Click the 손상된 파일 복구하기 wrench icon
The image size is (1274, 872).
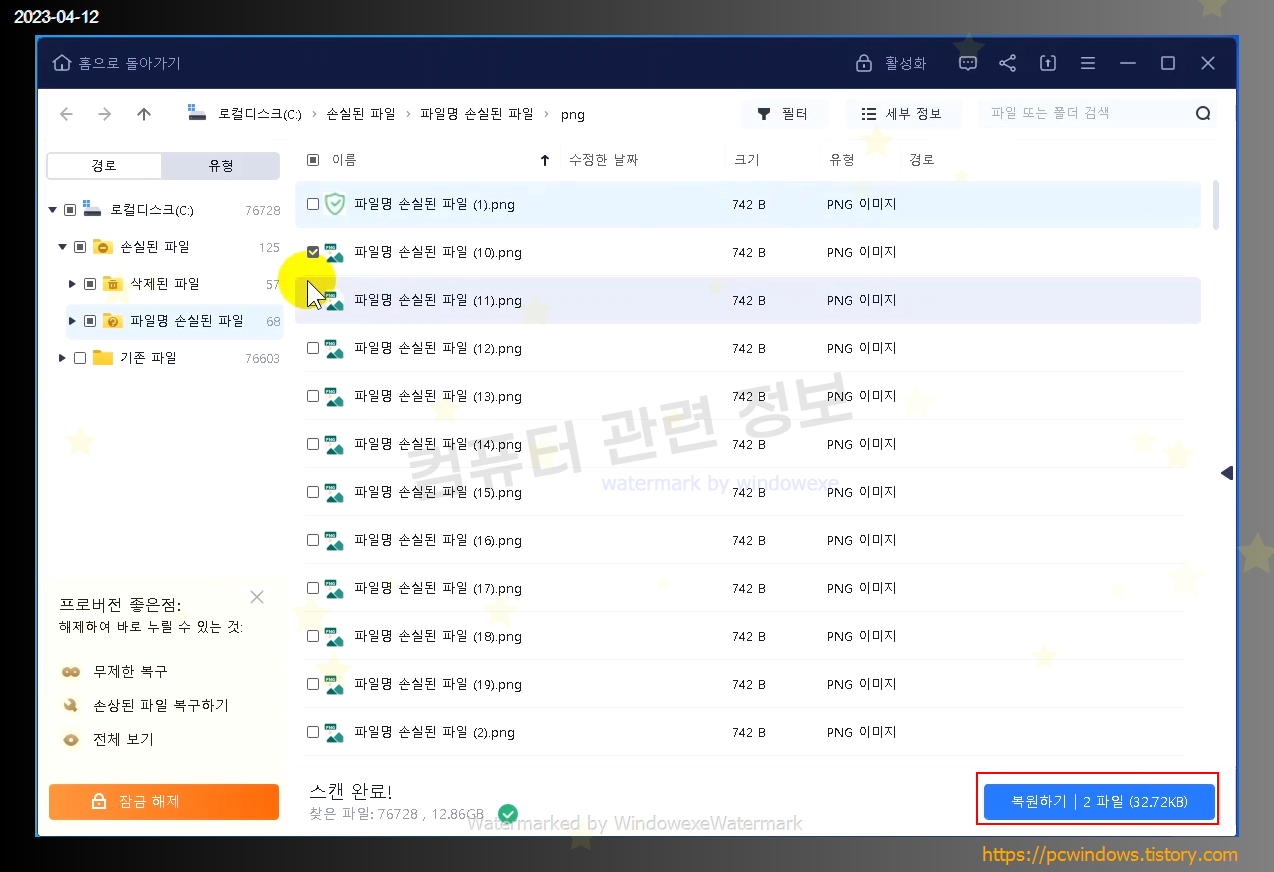tap(70, 706)
